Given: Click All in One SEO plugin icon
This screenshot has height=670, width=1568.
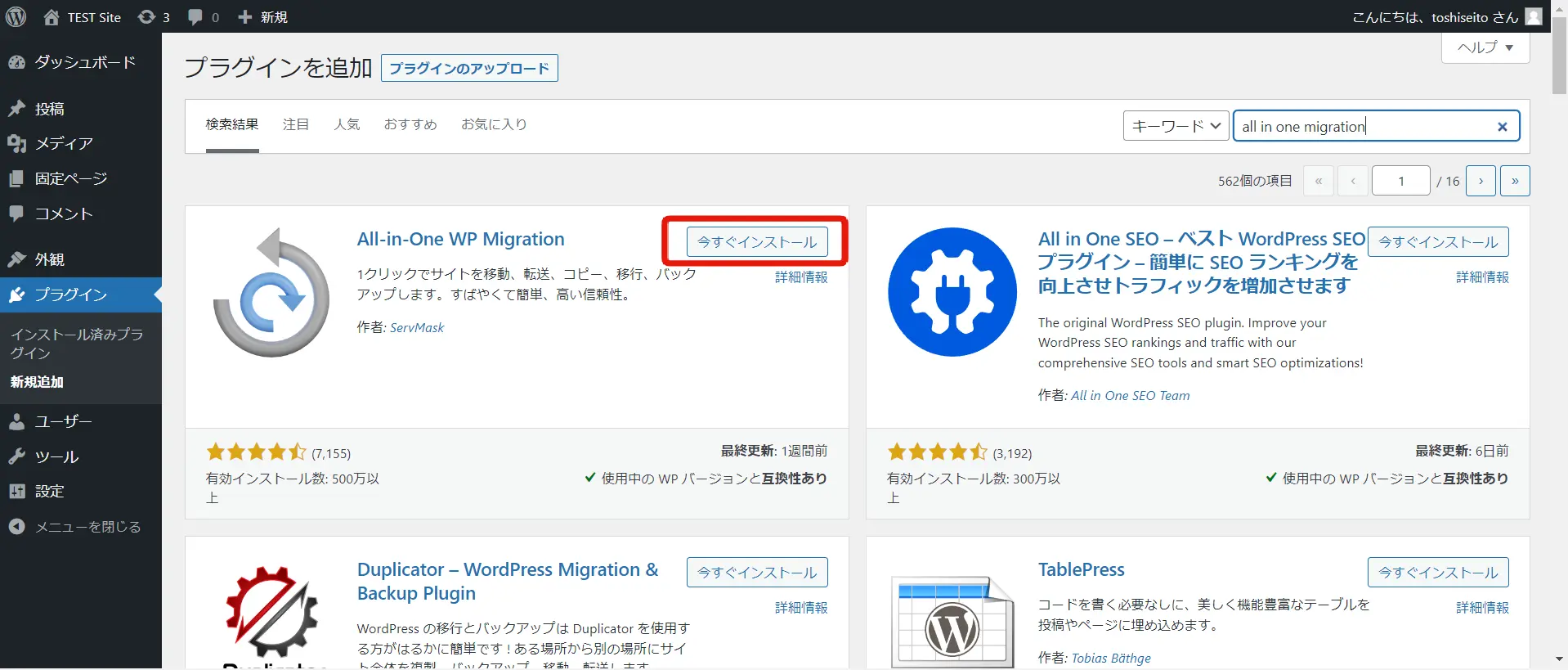Looking at the screenshot, I should 952,292.
